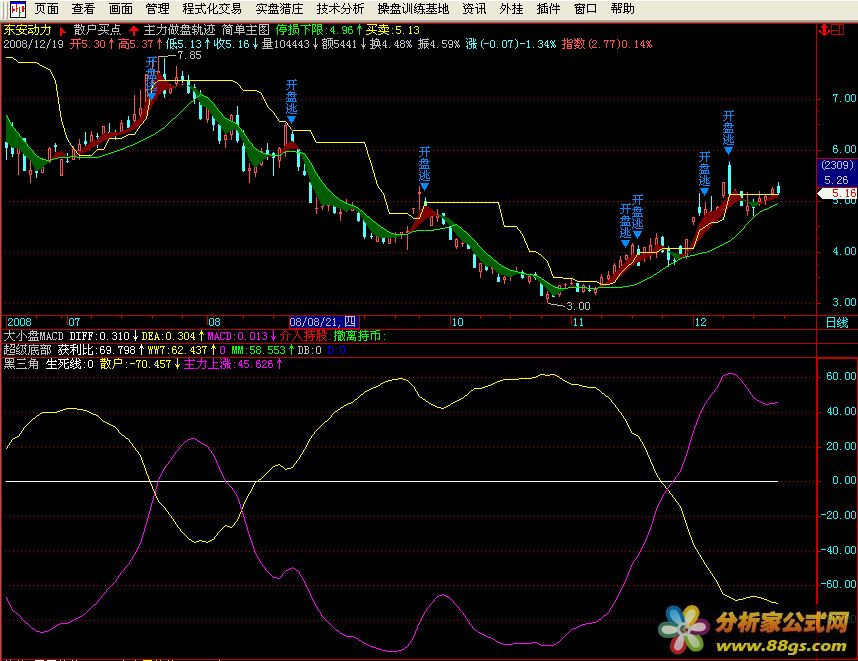Click the DIFF:0.310 value
This screenshot has height=661, width=858.
[100, 336]
